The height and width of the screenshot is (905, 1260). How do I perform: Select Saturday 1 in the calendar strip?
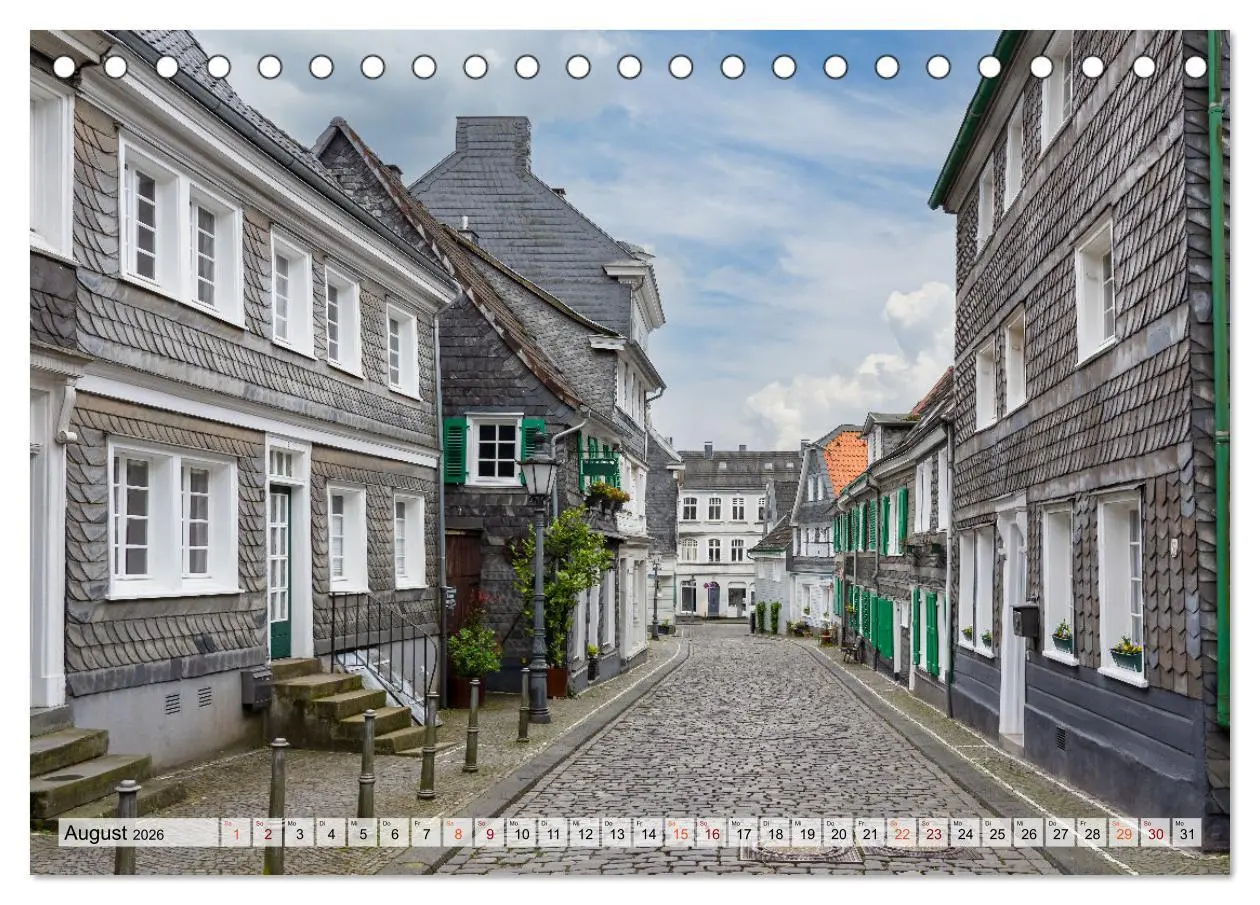[x=236, y=833]
